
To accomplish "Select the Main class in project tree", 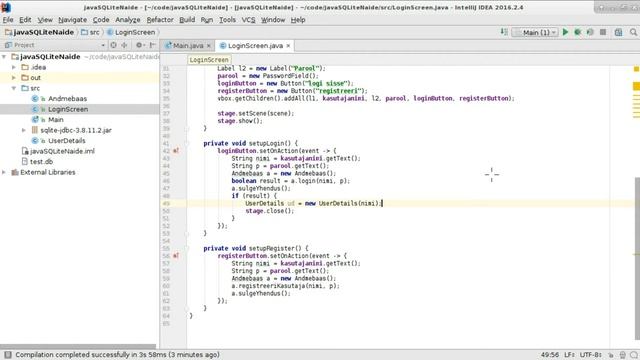I will (x=56, y=120).
